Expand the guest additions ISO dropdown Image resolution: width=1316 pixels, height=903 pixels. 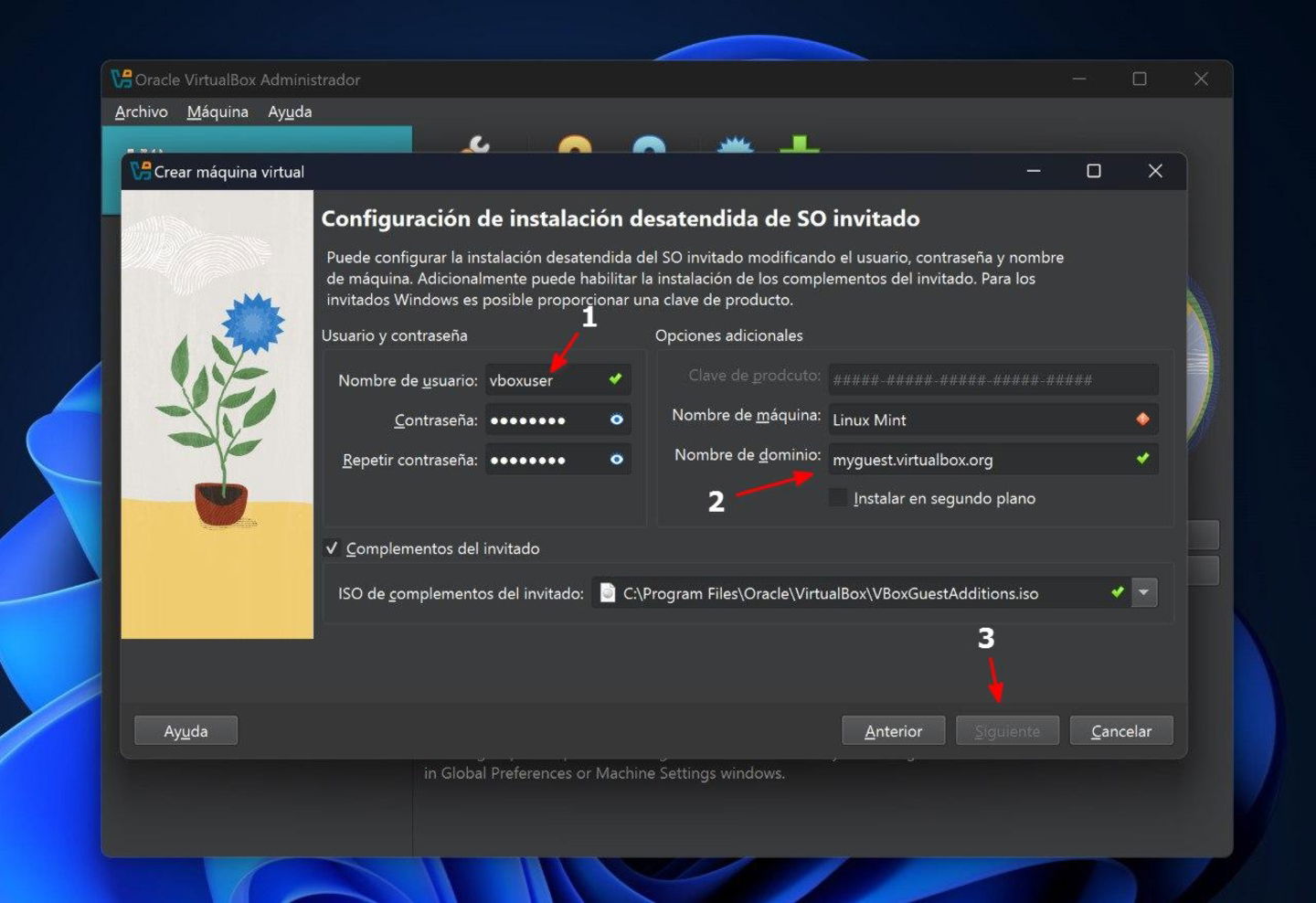(1144, 592)
